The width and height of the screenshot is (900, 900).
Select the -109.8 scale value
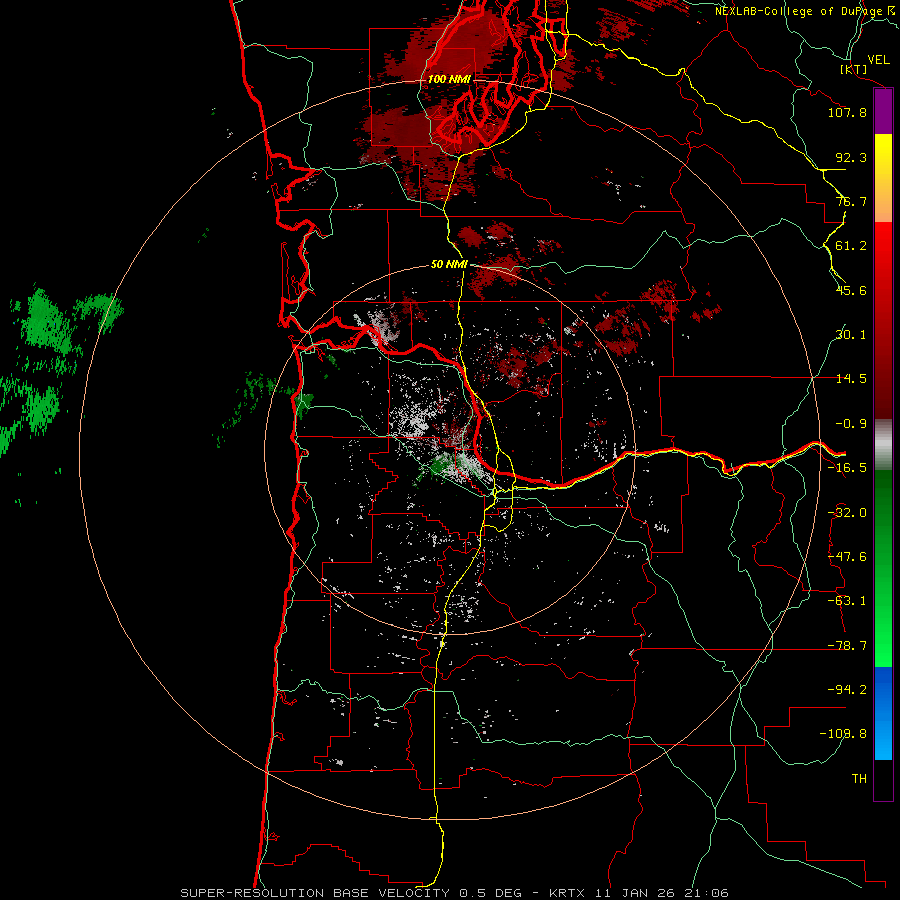pyautogui.click(x=843, y=734)
